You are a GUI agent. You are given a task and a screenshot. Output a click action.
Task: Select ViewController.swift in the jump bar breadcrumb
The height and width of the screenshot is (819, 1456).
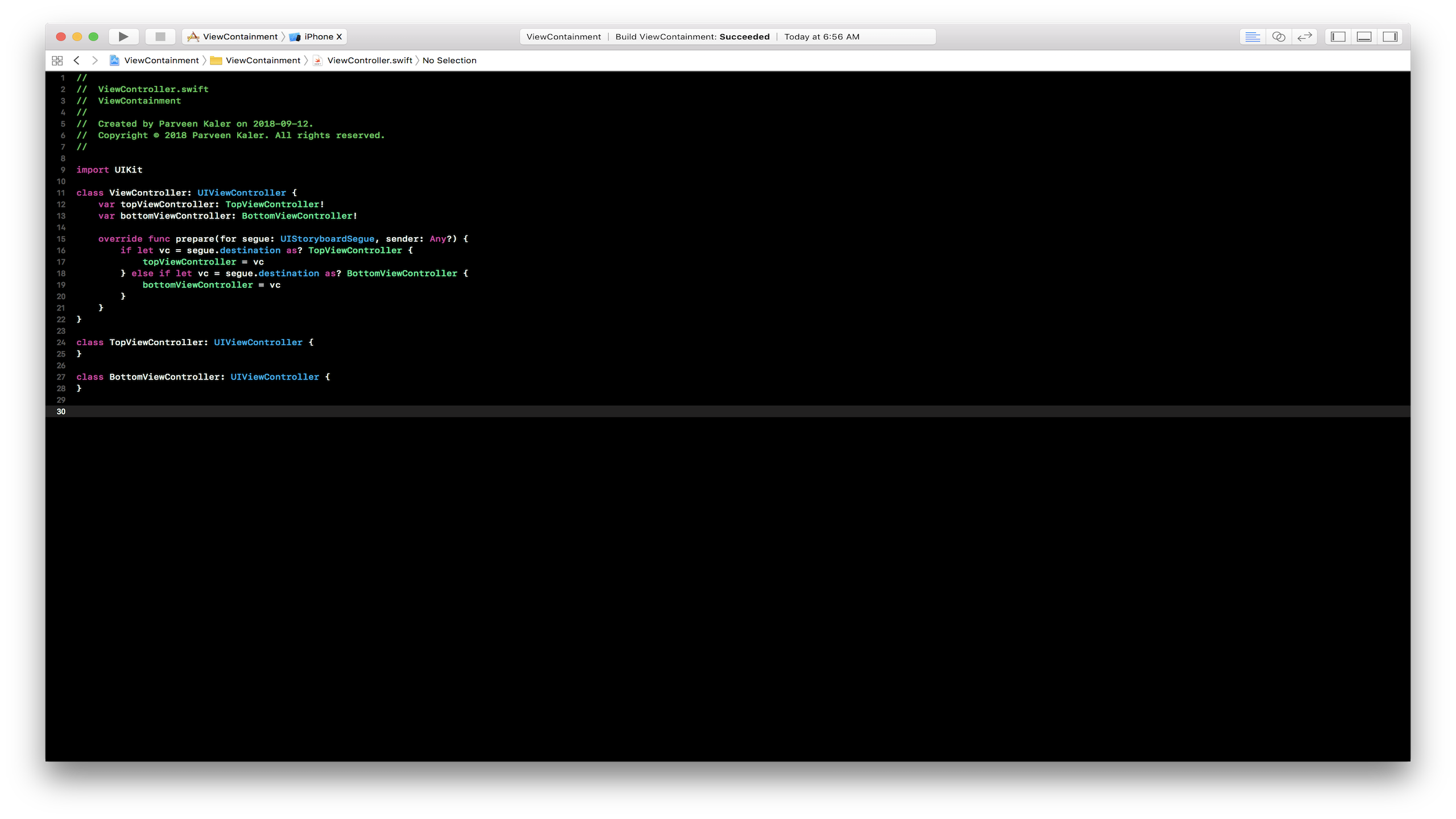click(x=369, y=60)
